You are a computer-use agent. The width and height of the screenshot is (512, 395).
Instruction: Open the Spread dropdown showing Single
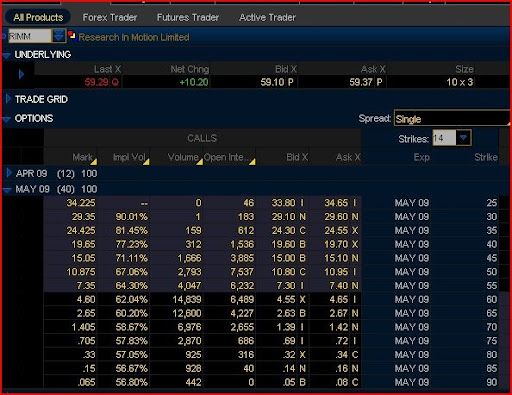coord(452,119)
